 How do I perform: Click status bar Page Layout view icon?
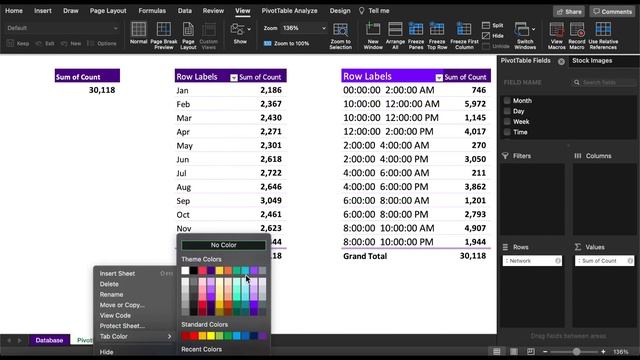pyautogui.click(x=514, y=351)
